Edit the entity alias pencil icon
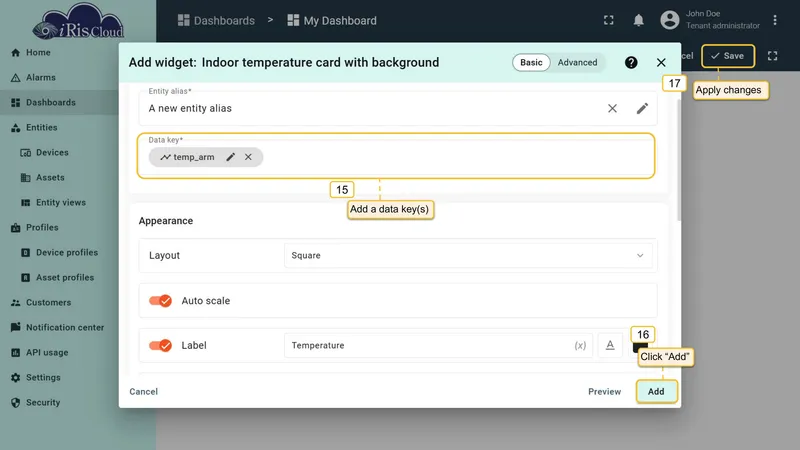800x450 pixels. click(x=642, y=108)
